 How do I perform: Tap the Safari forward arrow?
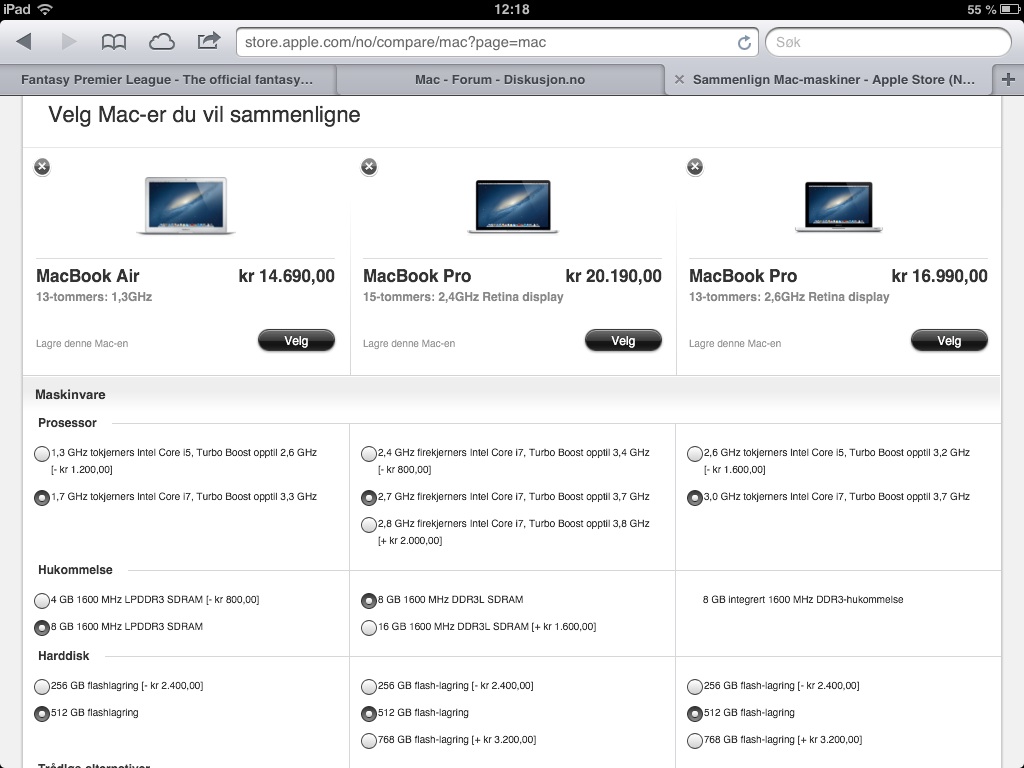68,42
